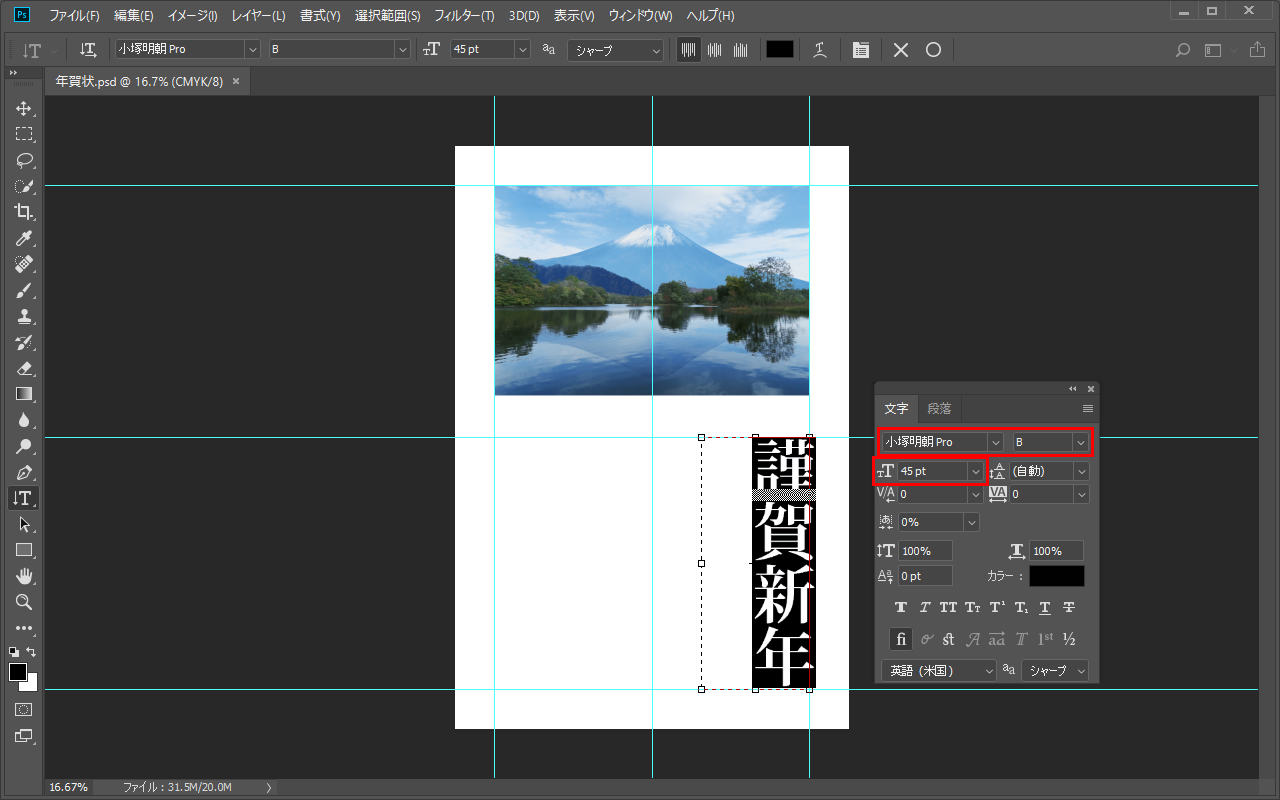Open tsume 0% dropdown
Image resolution: width=1280 pixels, height=800 pixels.
(x=971, y=522)
